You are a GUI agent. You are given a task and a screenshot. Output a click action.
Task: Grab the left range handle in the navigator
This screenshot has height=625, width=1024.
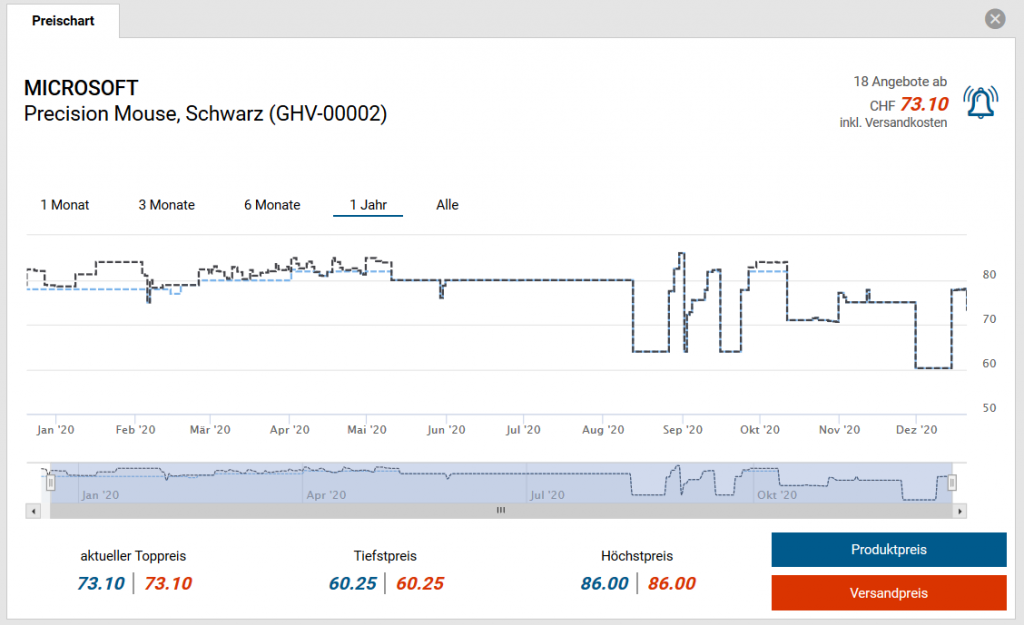point(51,483)
